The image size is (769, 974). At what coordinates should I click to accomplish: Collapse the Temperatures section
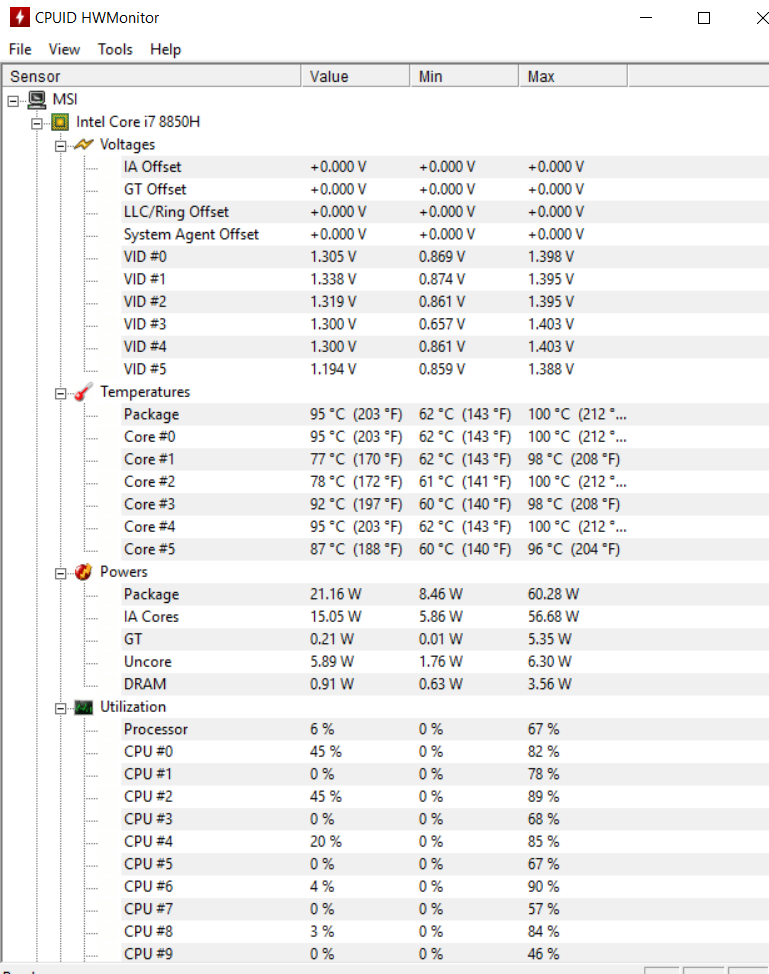click(60, 393)
